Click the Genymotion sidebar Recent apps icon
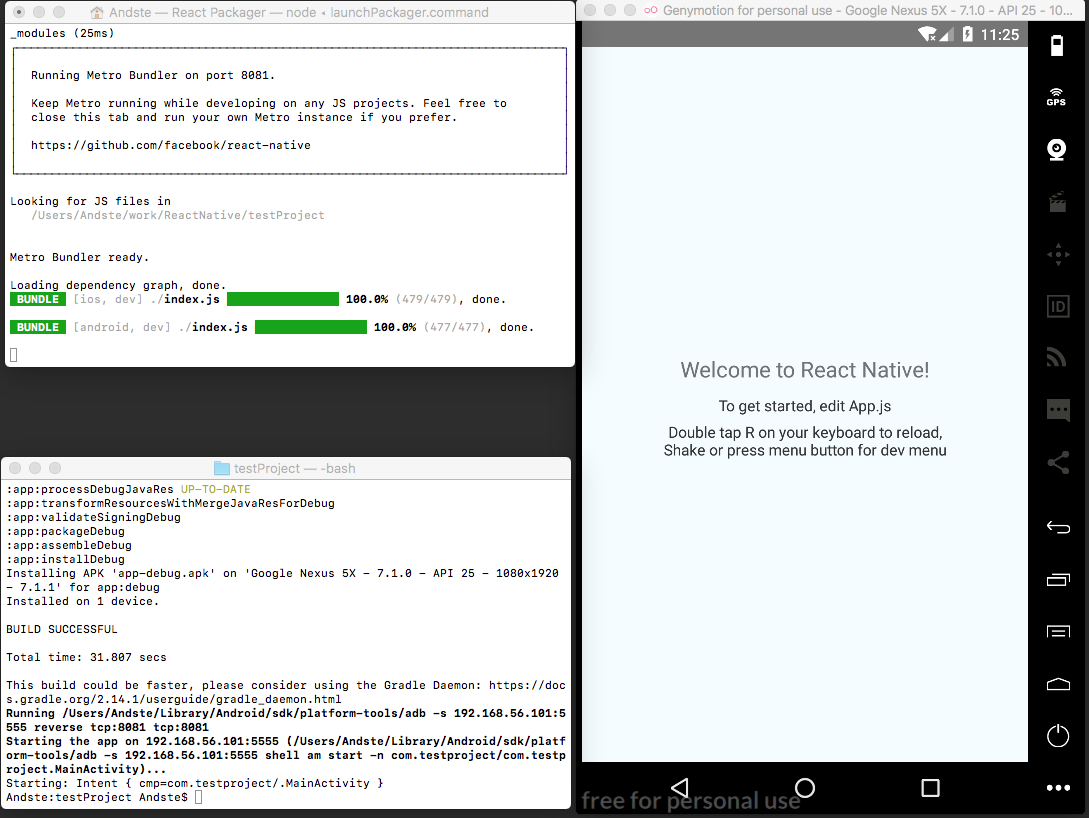Screen dimensions: 1089x818 click(1058, 579)
